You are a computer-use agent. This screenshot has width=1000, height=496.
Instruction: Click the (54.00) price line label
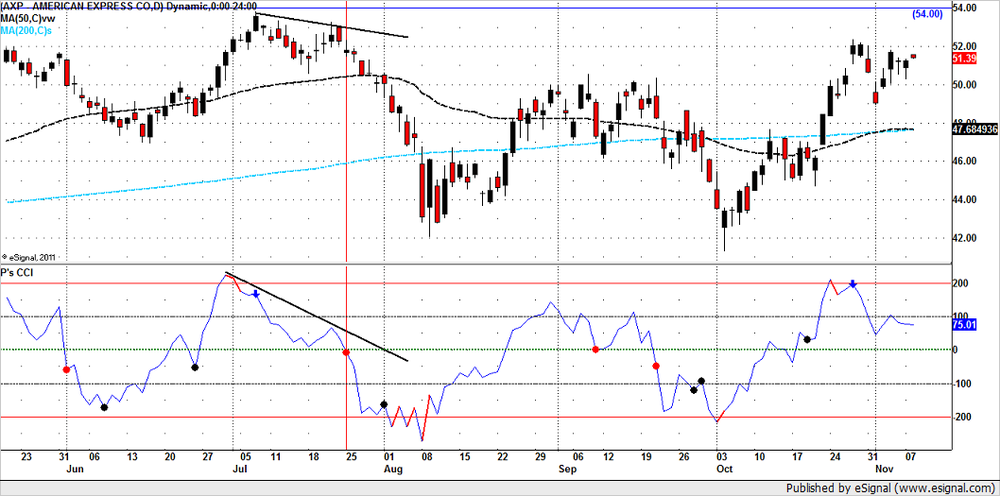point(927,14)
